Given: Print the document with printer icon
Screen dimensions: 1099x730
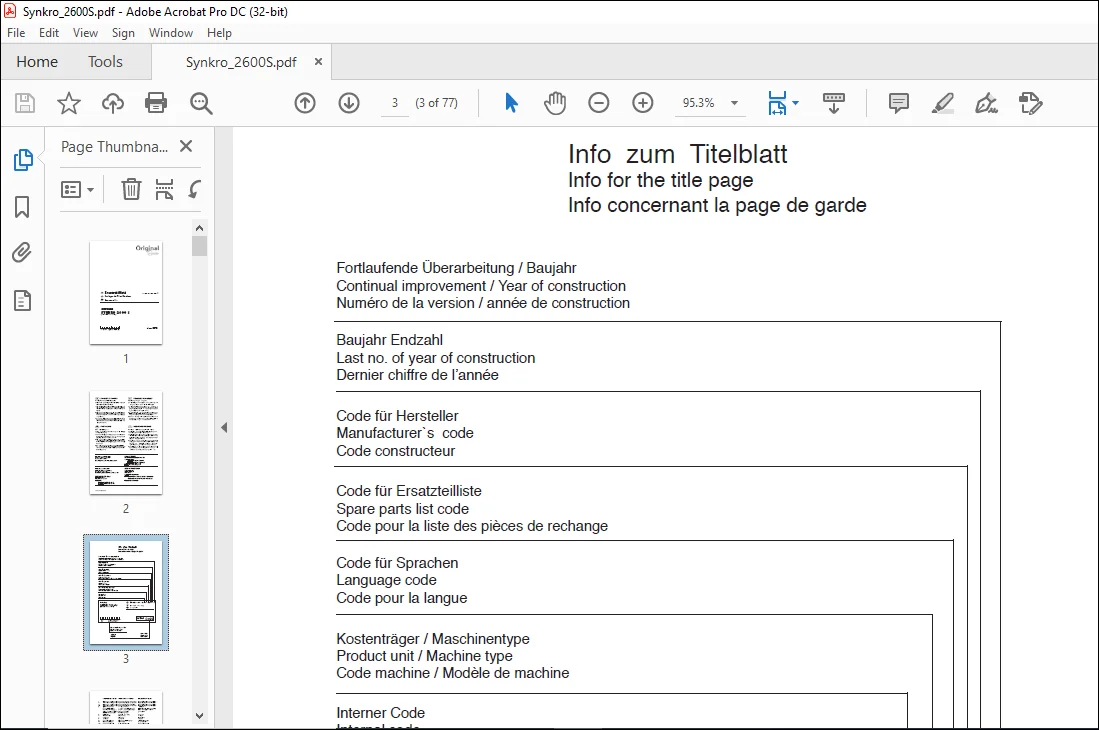Looking at the screenshot, I should (x=156, y=103).
